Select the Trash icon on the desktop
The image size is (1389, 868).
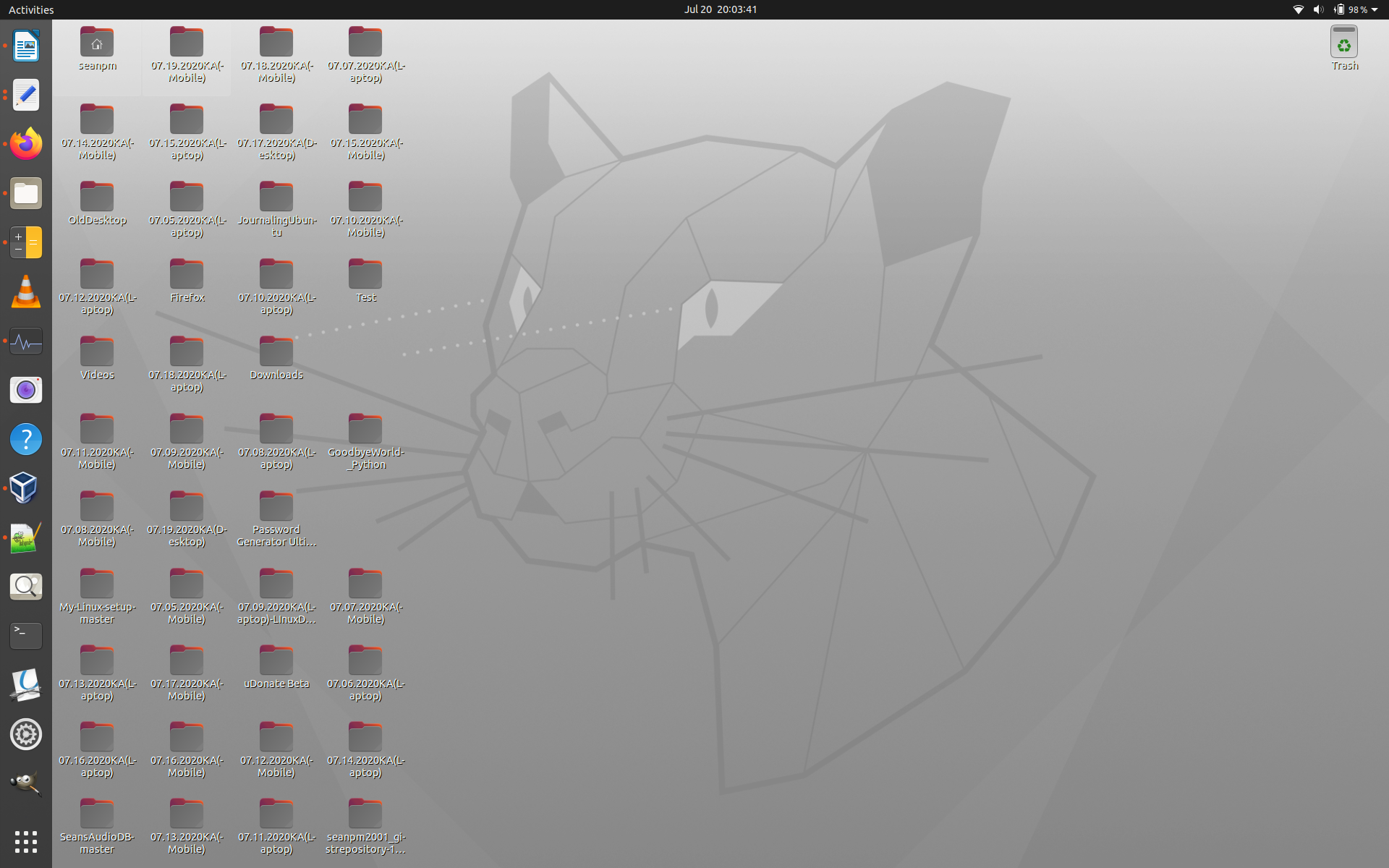pyautogui.click(x=1344, y=48)
